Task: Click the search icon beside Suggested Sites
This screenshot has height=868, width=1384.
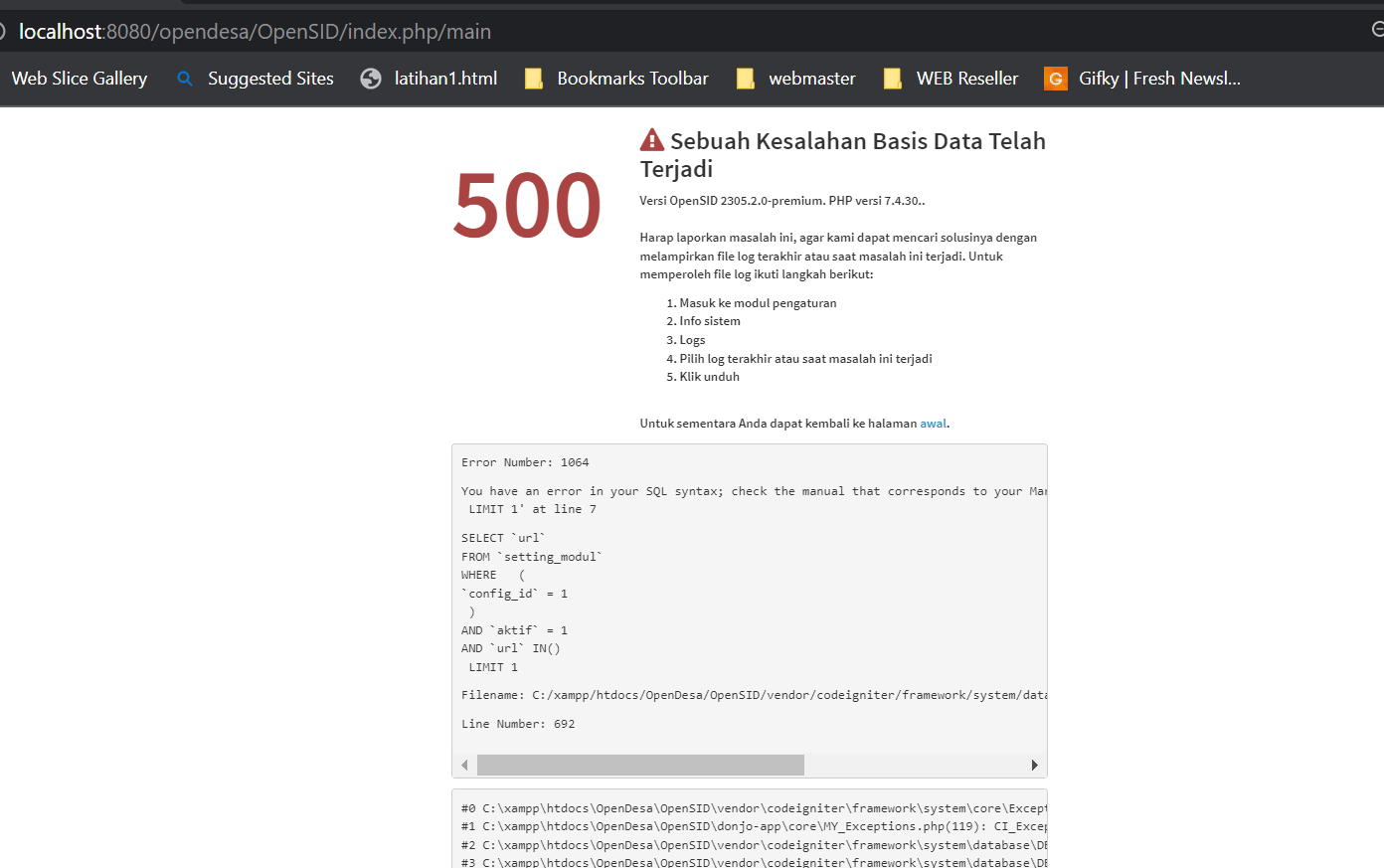Action: coord(185,78)
